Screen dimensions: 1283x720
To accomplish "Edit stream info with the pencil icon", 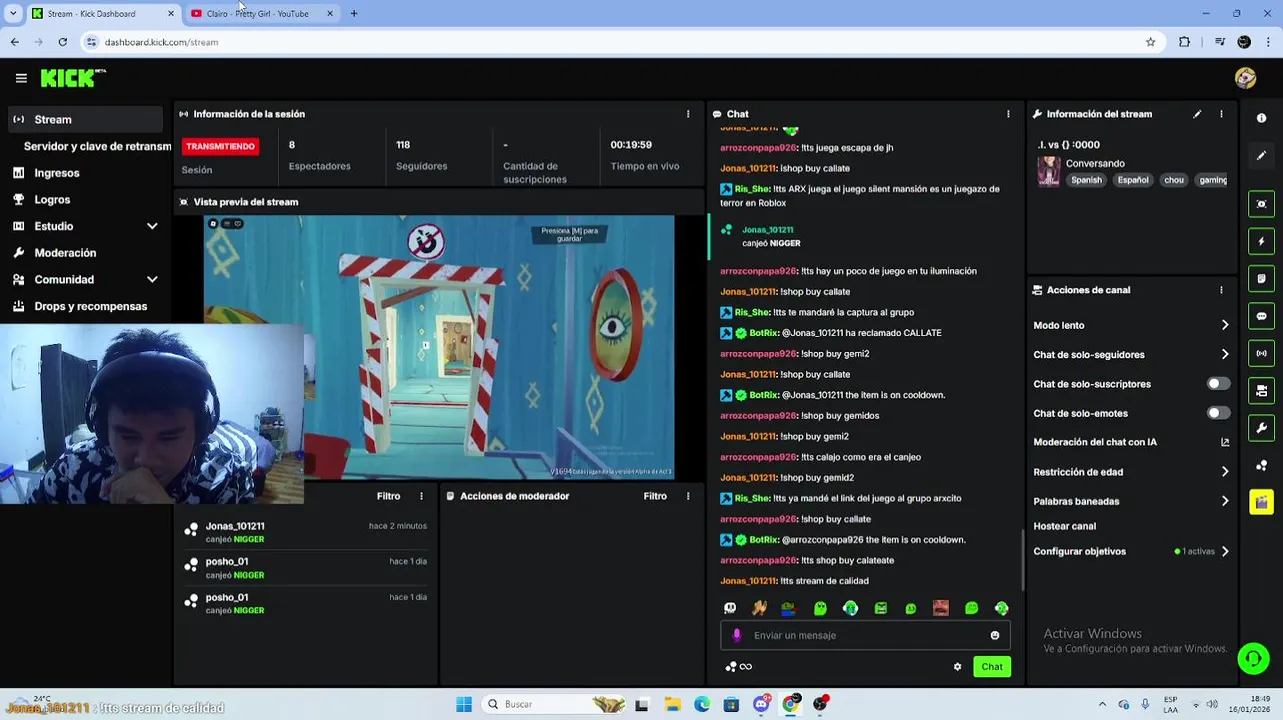I will point(1197,114).
